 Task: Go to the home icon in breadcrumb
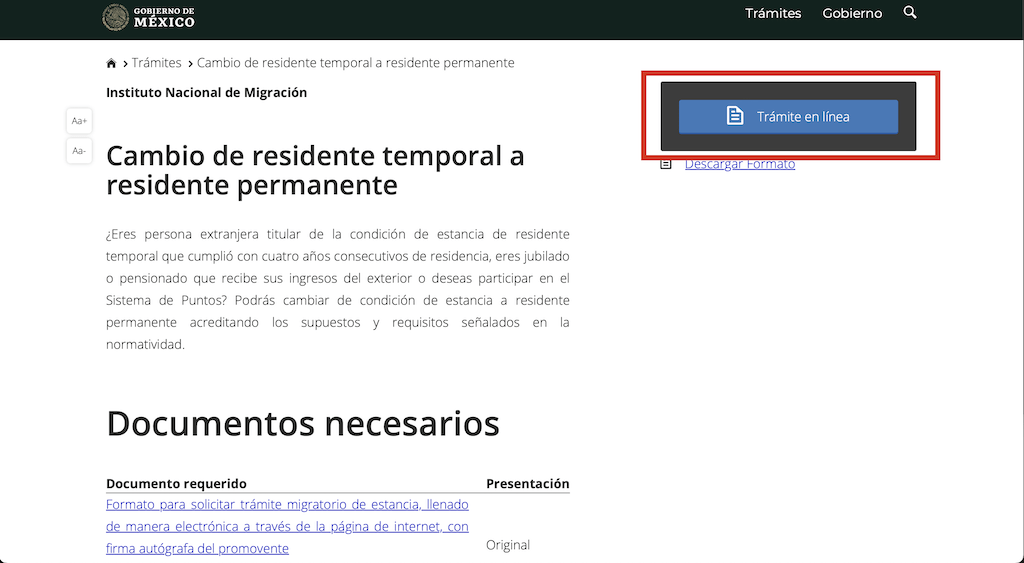click(111, 63)
